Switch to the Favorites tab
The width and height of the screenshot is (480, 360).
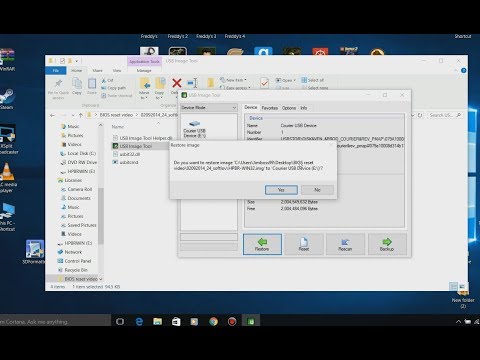(x=269, y=108)
